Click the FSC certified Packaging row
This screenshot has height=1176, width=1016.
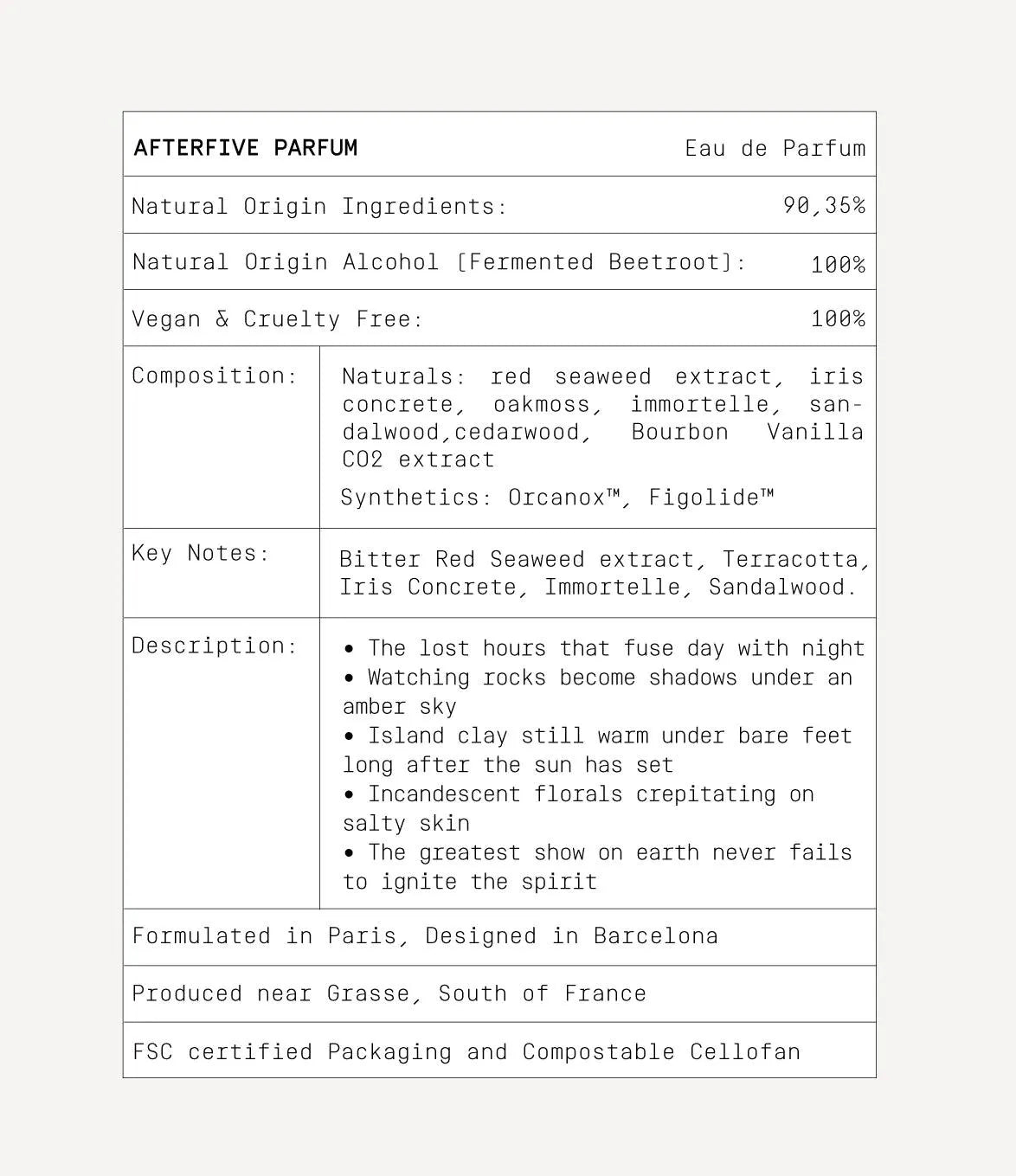pos(466,1051)
